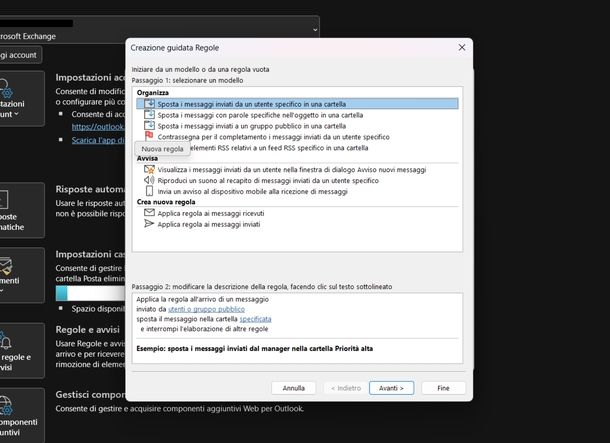The image size is (610, 443).
Task: Open "Scarica l'app" link in background
Action: pyautogui.click(x=98, y=140)
